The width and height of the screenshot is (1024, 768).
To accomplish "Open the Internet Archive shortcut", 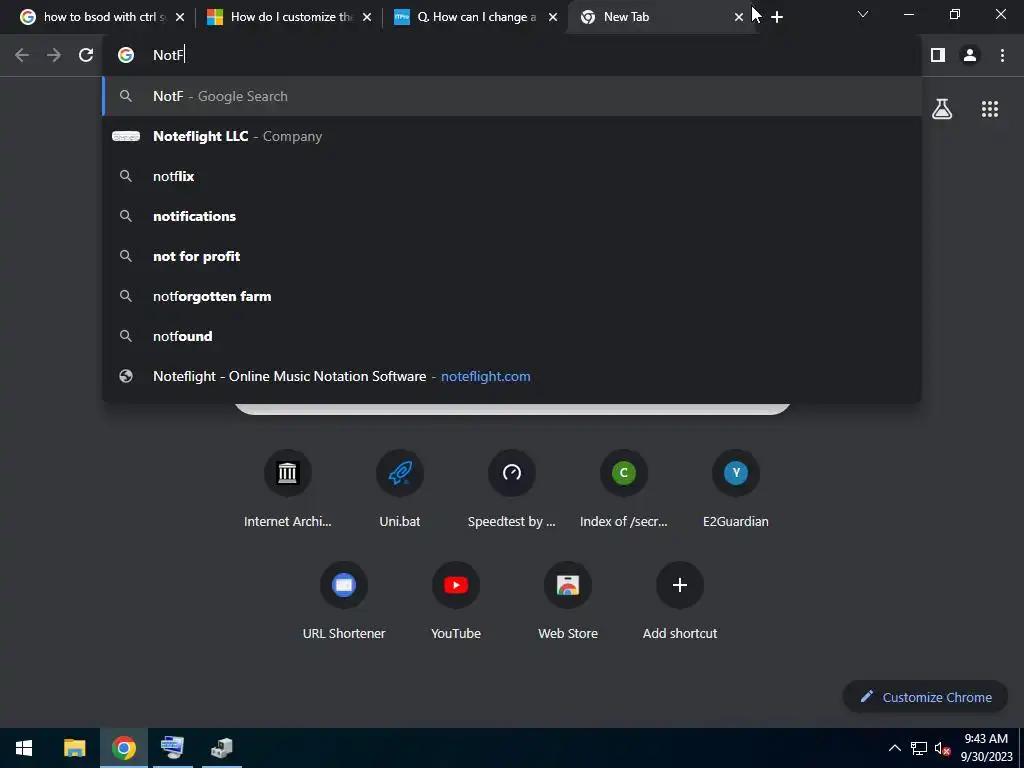I will tap(287, 487).
